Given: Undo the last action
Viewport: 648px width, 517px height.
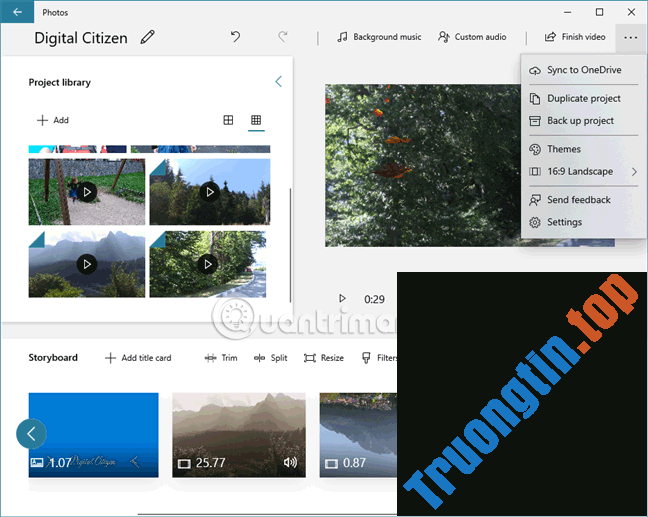Looking at the screenshot, I should click(x=235, y=37).
